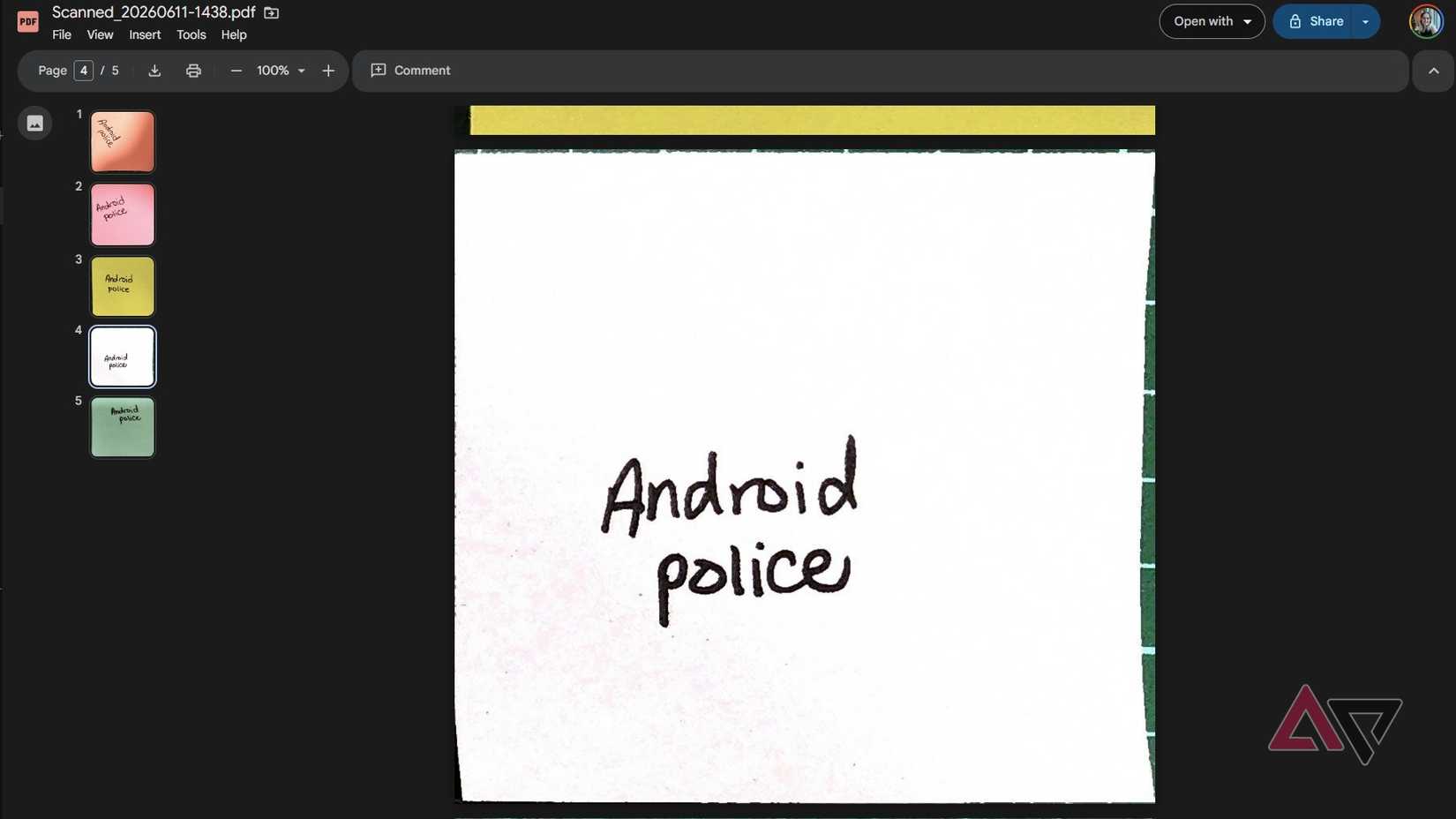The width and height of the screenshot is (1456, 819).
Task: Open the View menu
Action: (x=100, y=34)
